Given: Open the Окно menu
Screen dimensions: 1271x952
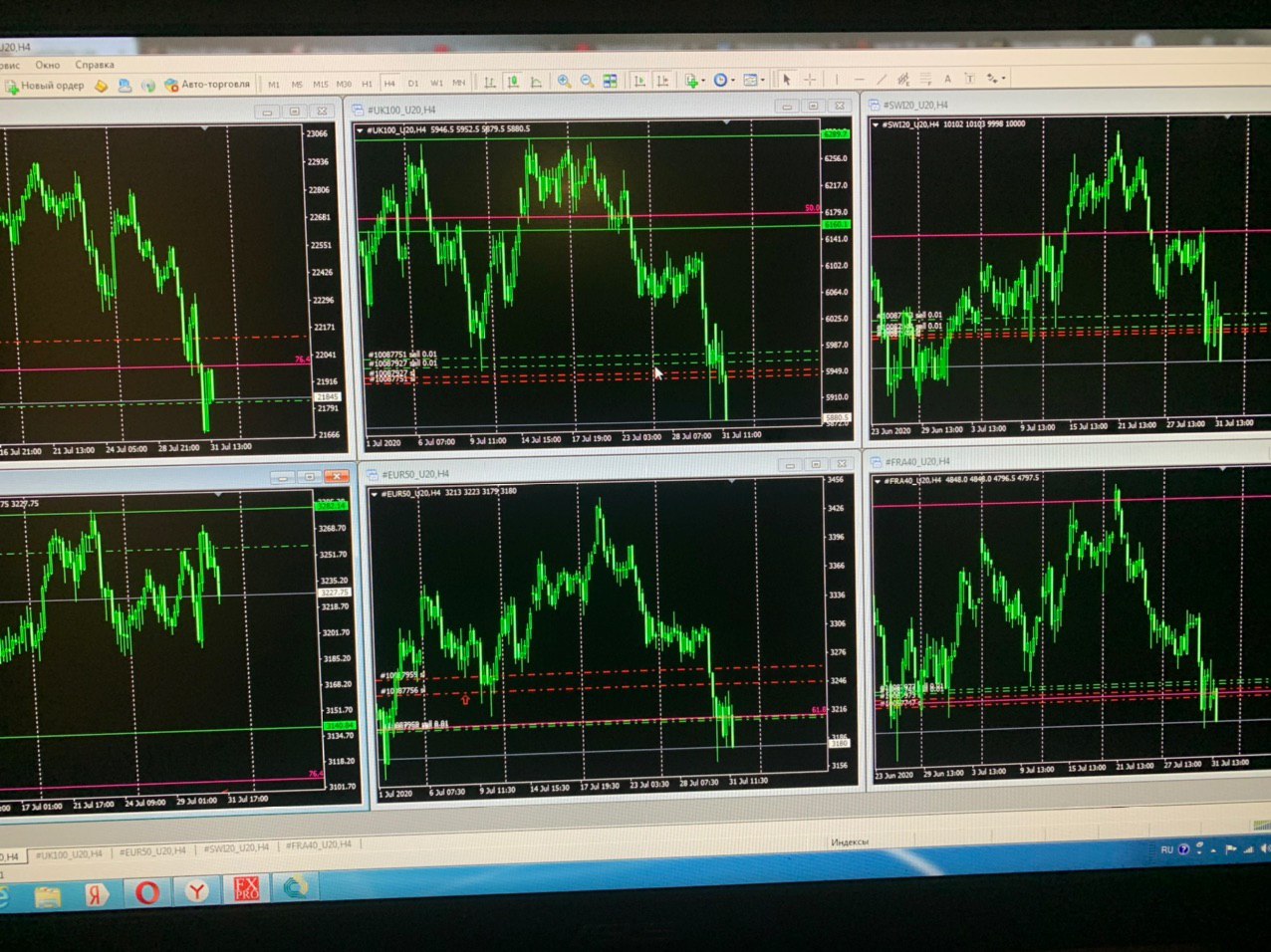Looking at the screenshot, I should click(x=48, y=65).
